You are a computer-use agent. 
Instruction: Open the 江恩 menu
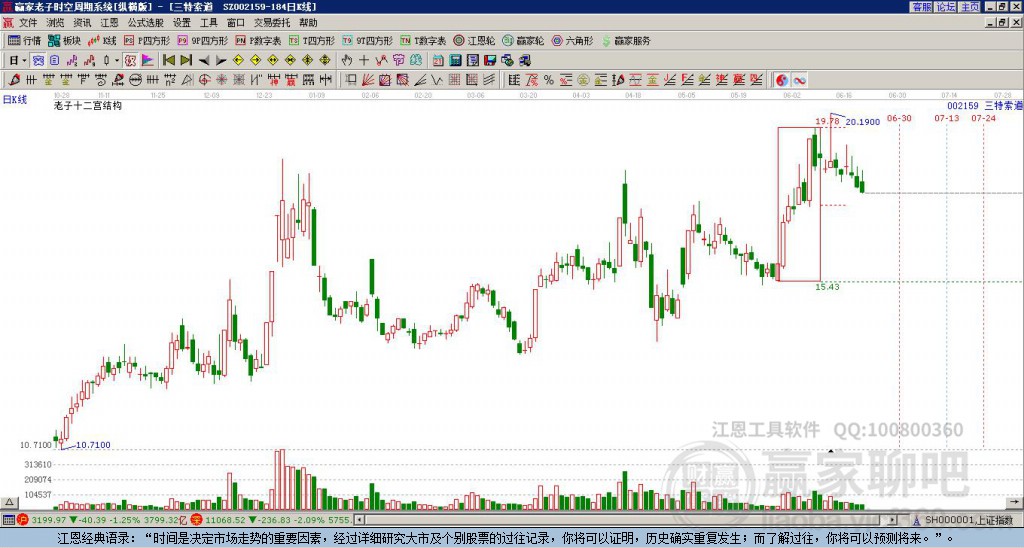(110, 23)
